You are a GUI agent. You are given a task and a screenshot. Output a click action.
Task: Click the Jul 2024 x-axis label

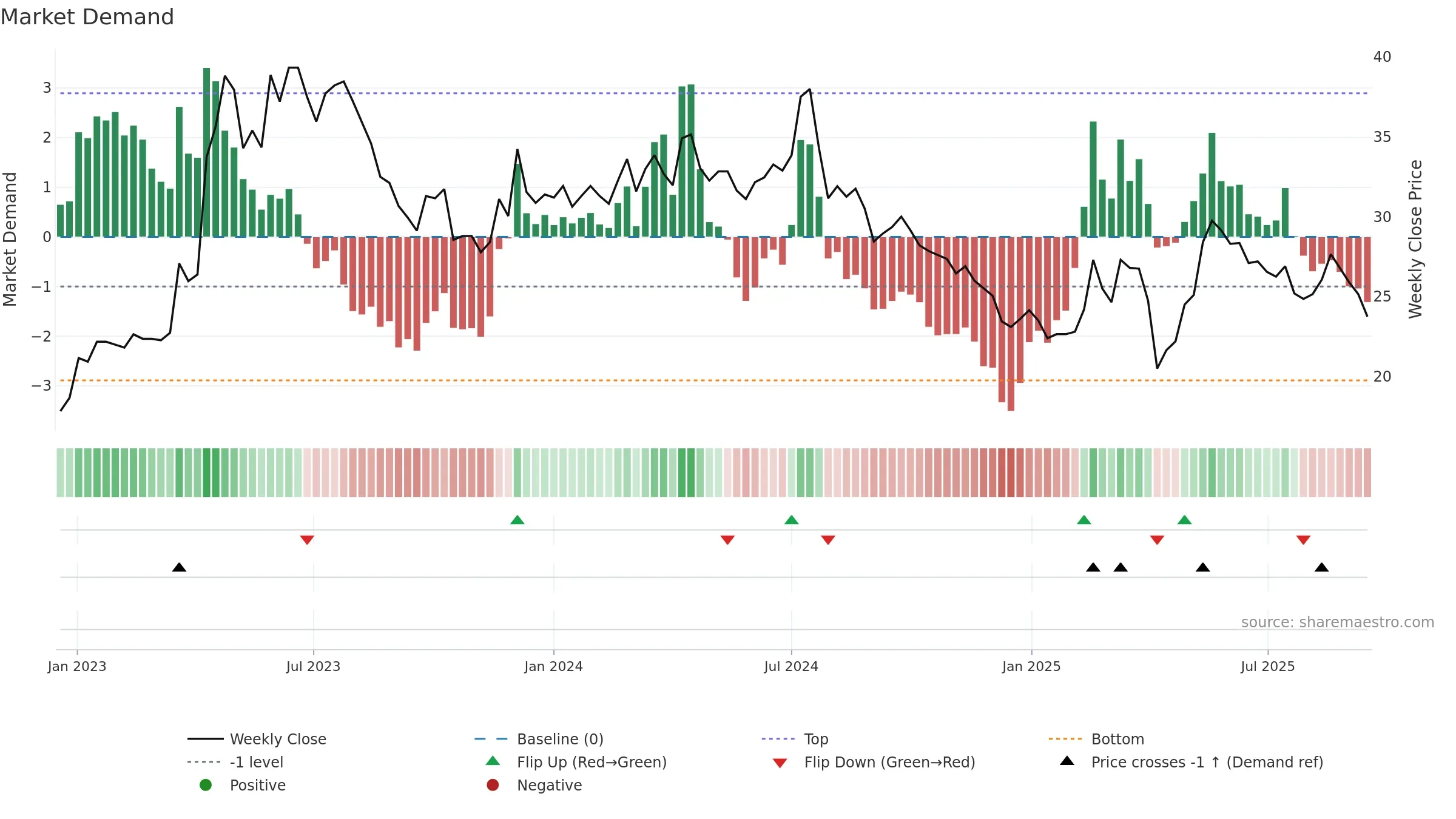[x=791, y=667]
